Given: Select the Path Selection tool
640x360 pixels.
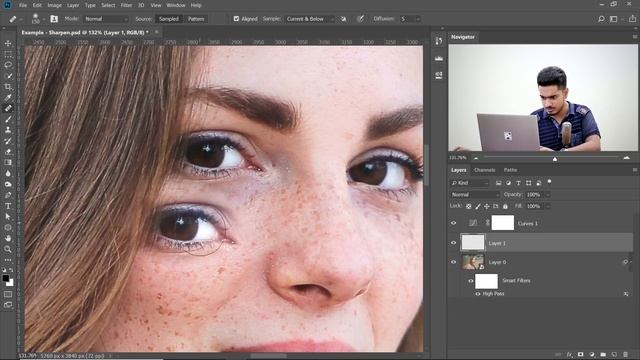Looking at the screenshot, I should [x=8, y=217].
